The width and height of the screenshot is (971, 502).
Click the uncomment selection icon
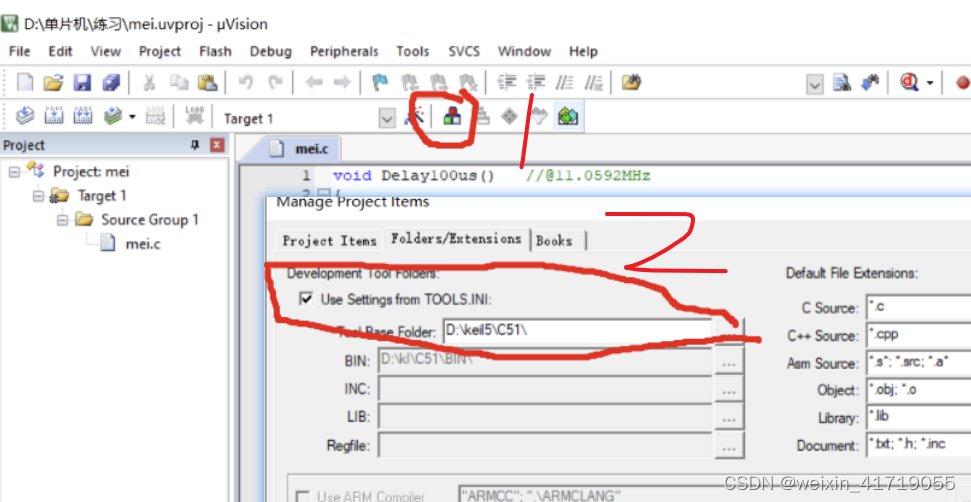[x=594, y=82]
